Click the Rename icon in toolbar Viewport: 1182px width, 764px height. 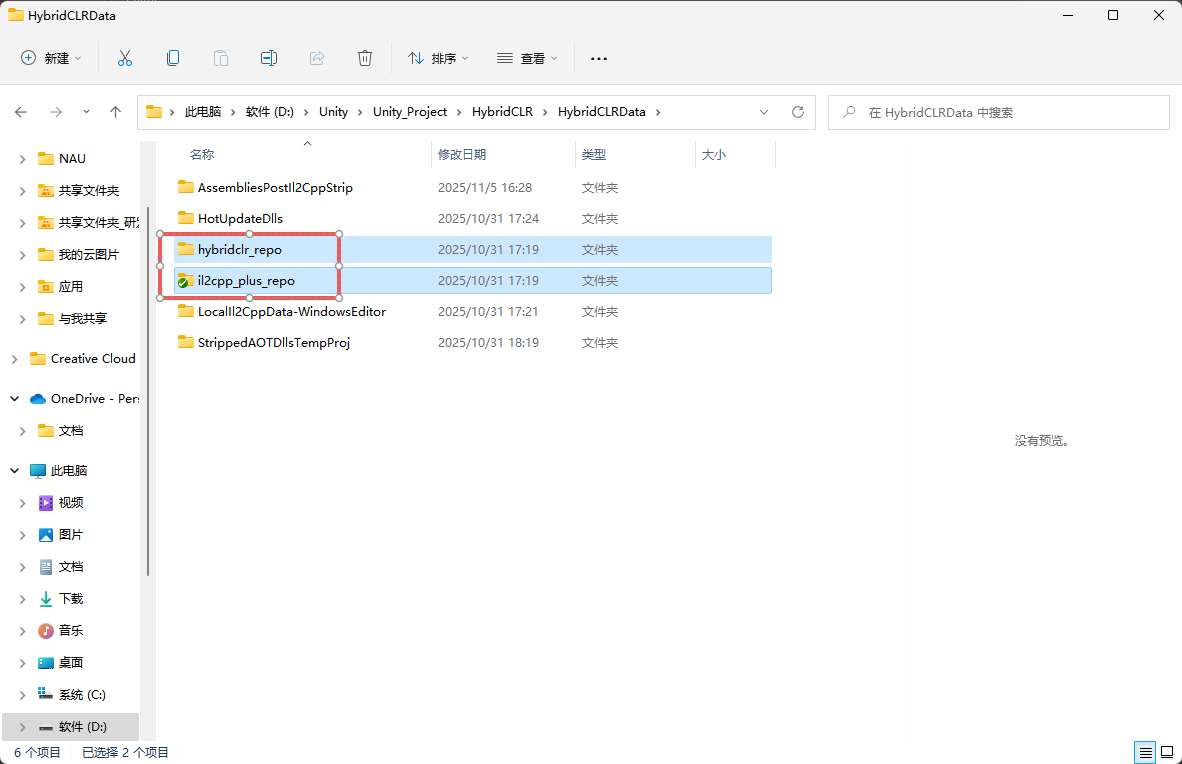pos(268,58)
